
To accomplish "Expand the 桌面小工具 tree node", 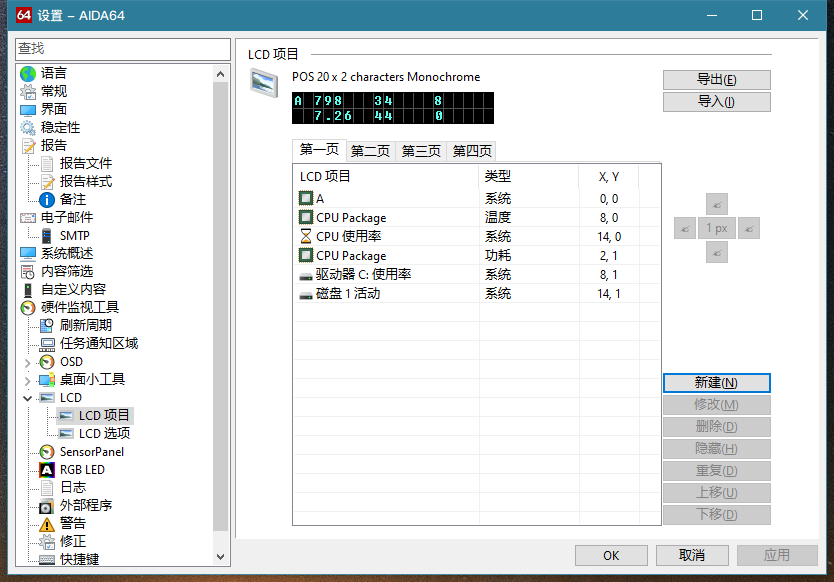I will point(28,380).
